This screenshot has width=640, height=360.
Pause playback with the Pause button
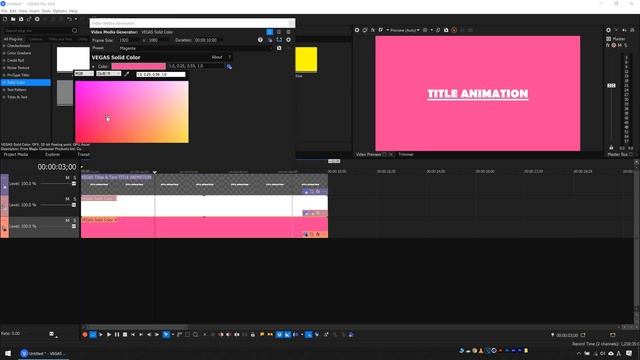pyautogui.click(x=117, y=335)
